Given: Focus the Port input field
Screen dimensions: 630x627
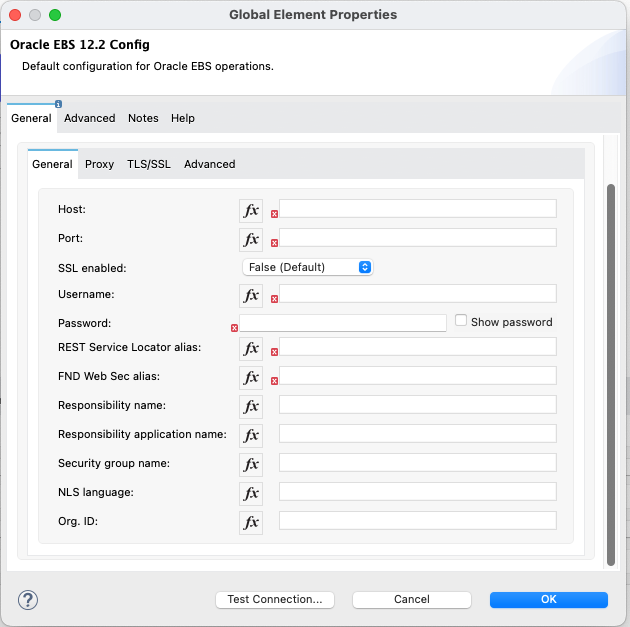Looking at the screenshot, I should (417, 238).
